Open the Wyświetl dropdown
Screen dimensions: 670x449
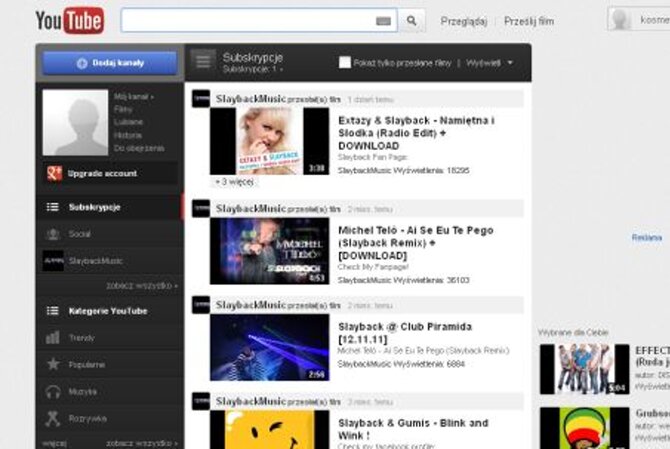[x=489, y=63]
